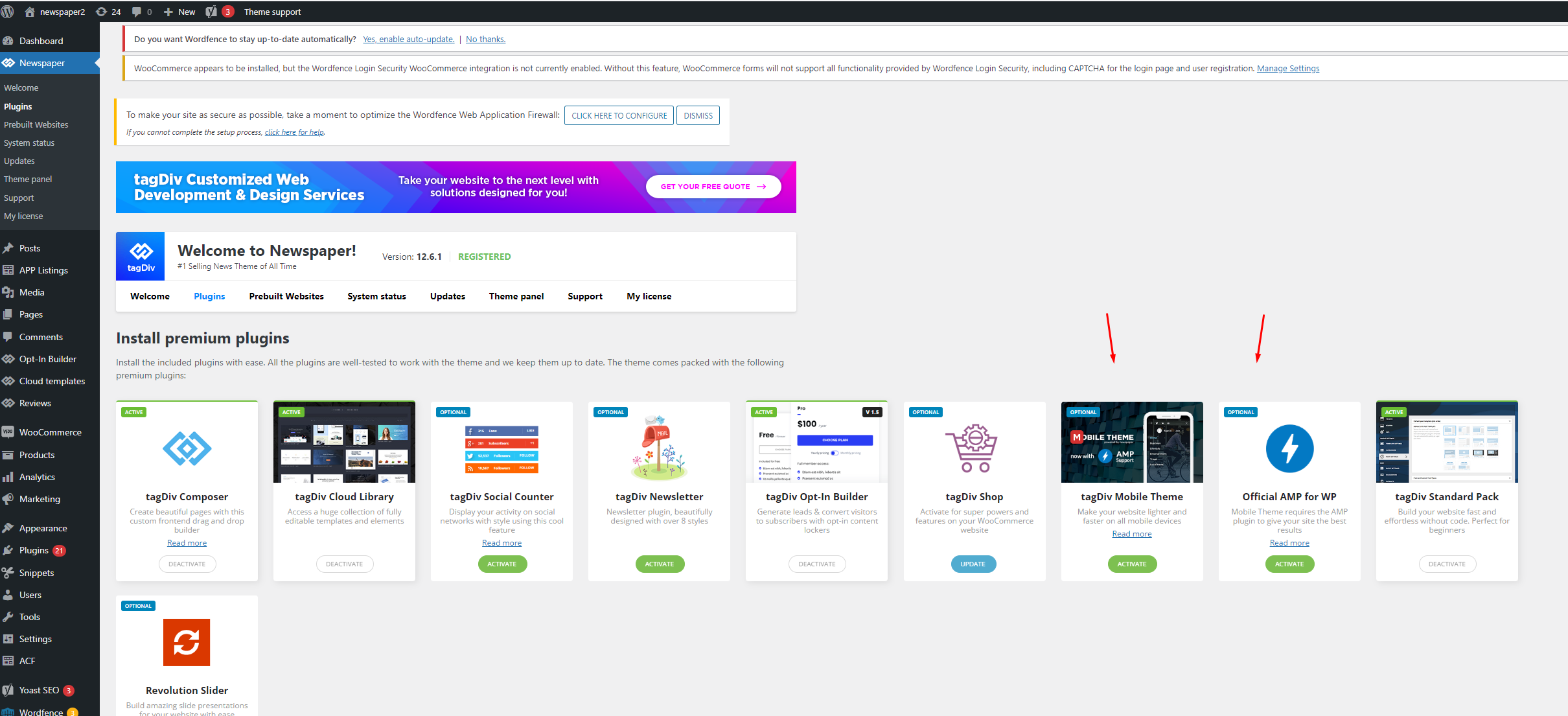This screenshot has width=1568, height=716.
Task: Open the Welcome tab
Action: [150, 296]
